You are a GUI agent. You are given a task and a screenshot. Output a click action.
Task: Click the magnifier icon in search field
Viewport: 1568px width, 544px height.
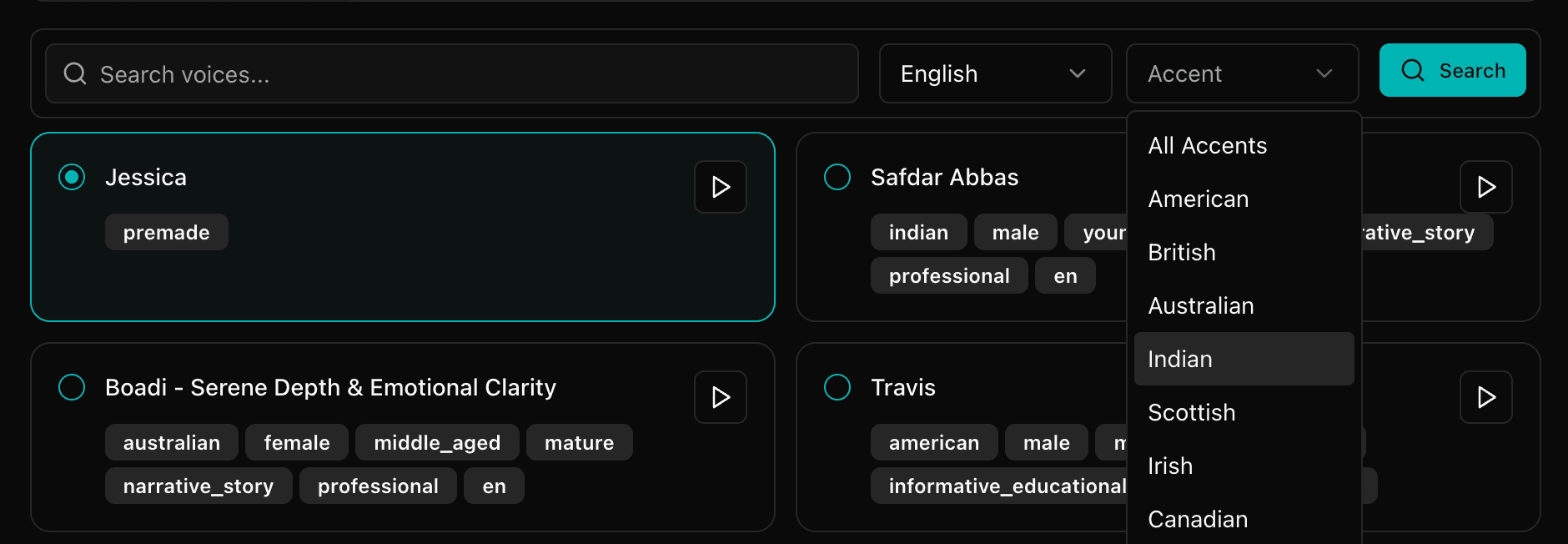click(75, 73)
